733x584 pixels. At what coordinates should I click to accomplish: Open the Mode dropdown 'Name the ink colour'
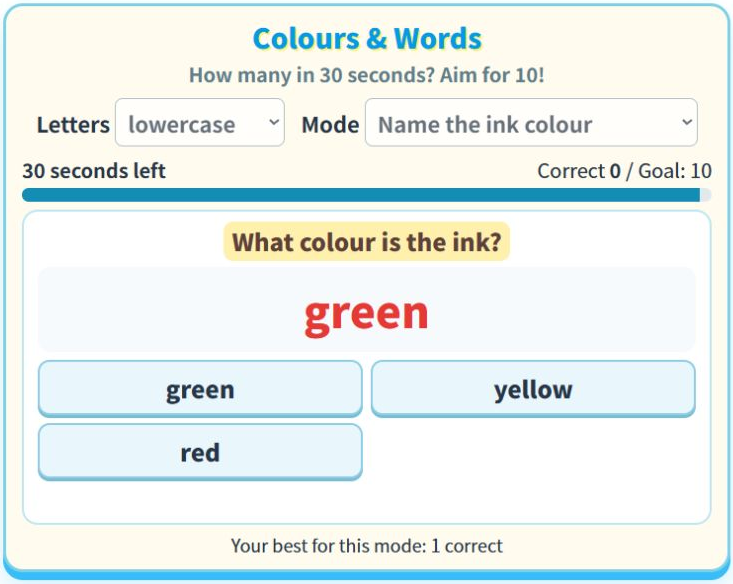531,123
